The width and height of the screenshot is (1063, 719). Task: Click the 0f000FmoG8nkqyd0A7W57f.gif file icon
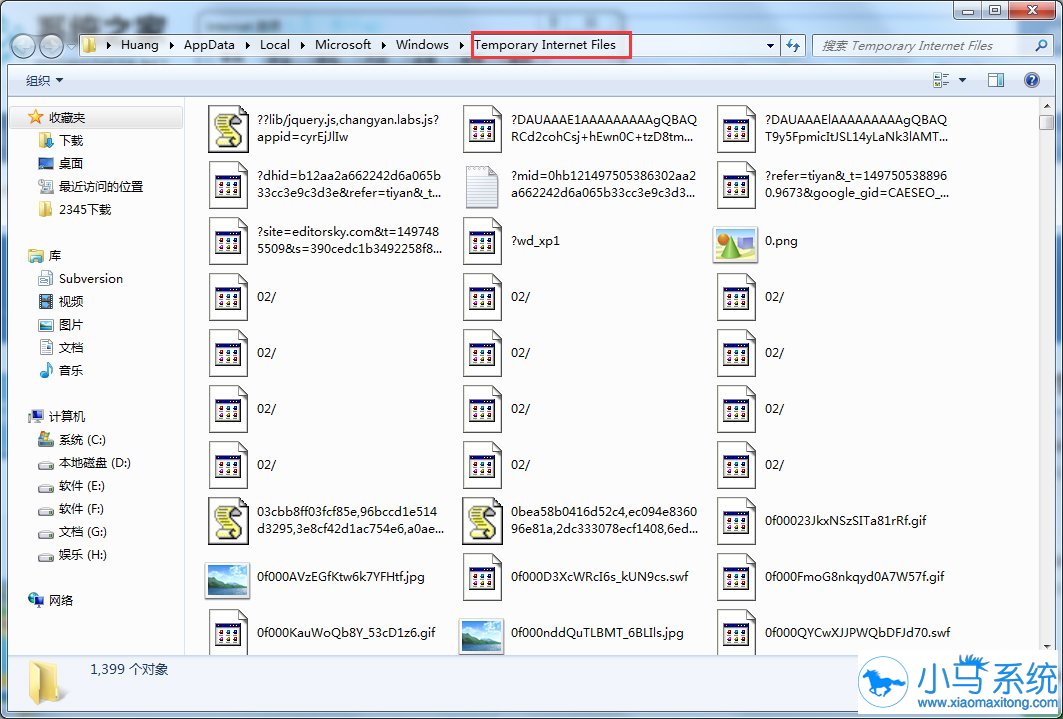[x=736, y=577]
